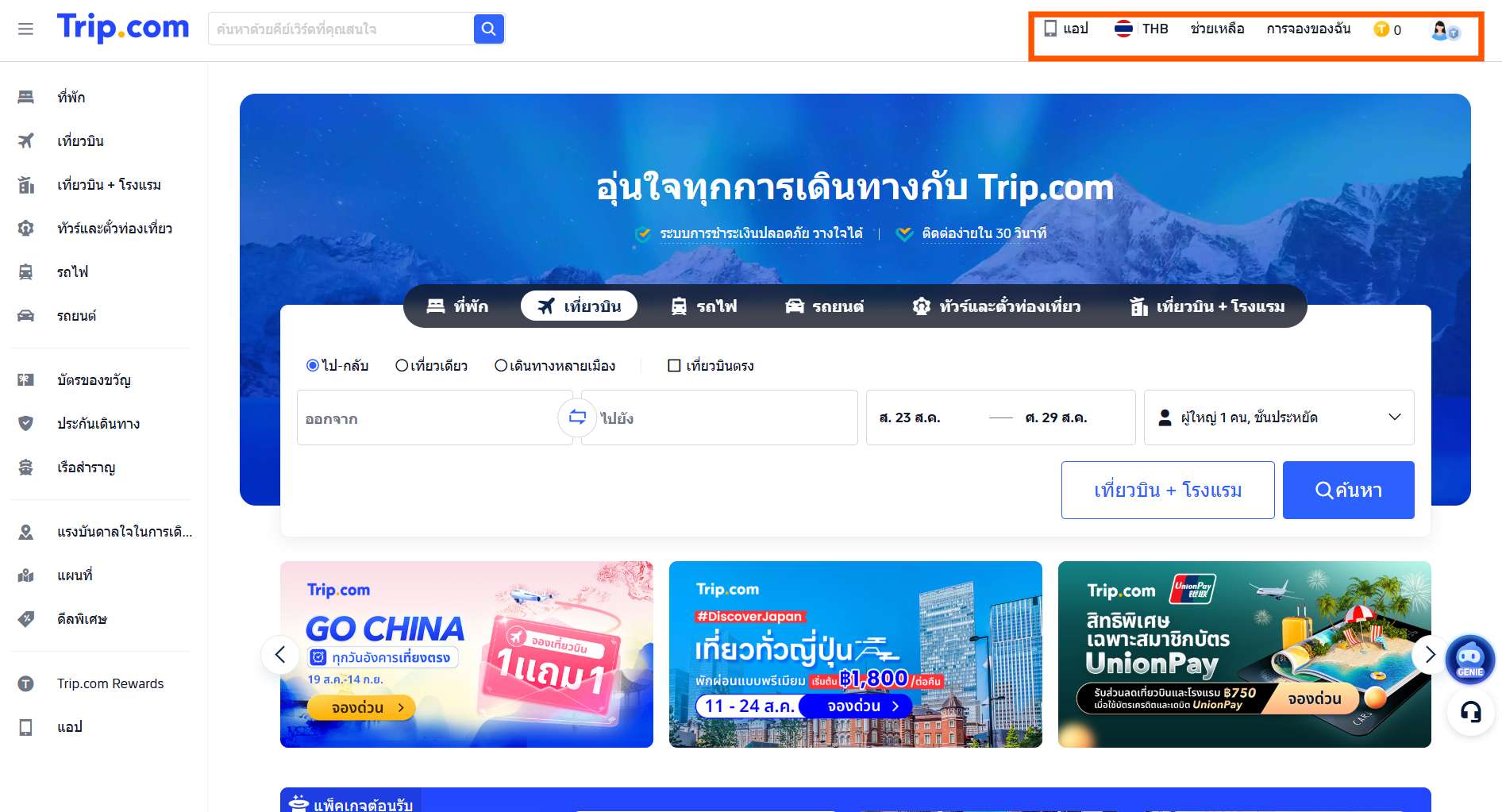
Task: Click the ค้นหา search button
Action: [1348, 490]
